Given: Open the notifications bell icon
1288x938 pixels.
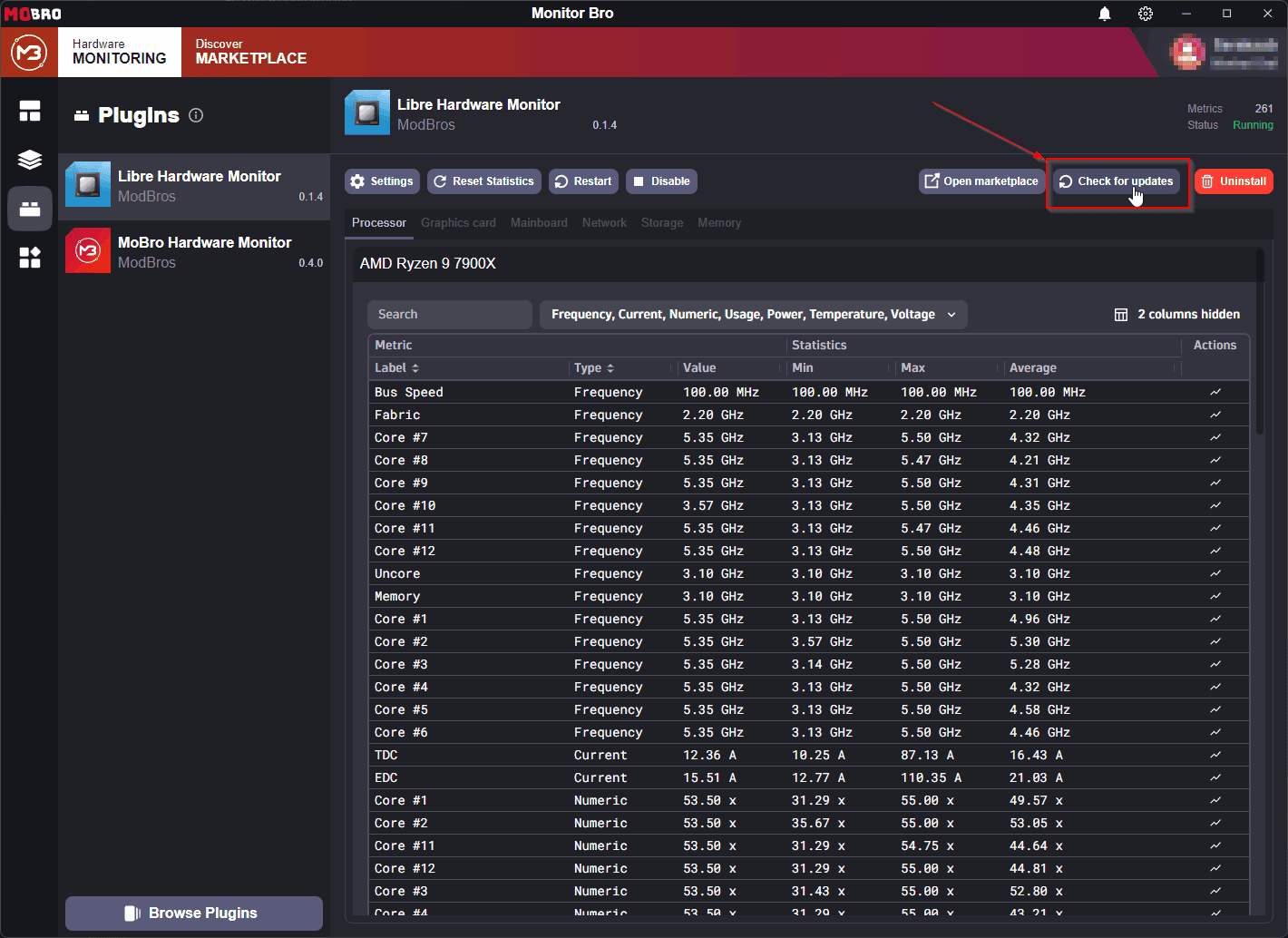Looking at the screenshot, I should tap(1105, 14).
